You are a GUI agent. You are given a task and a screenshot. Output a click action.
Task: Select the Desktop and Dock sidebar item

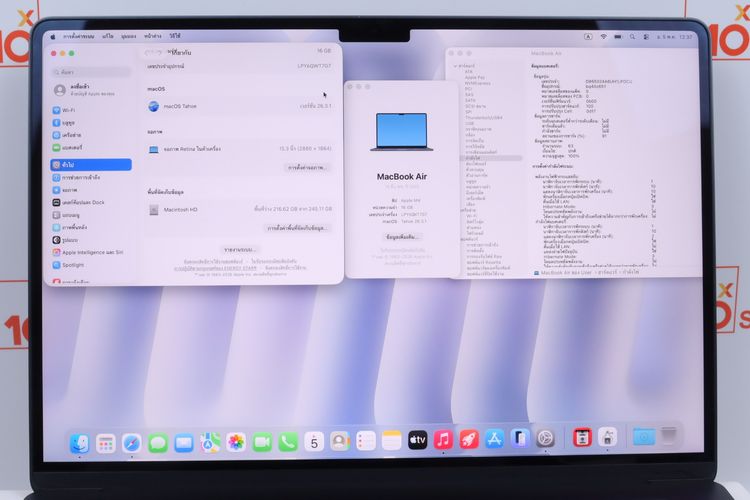91,202
